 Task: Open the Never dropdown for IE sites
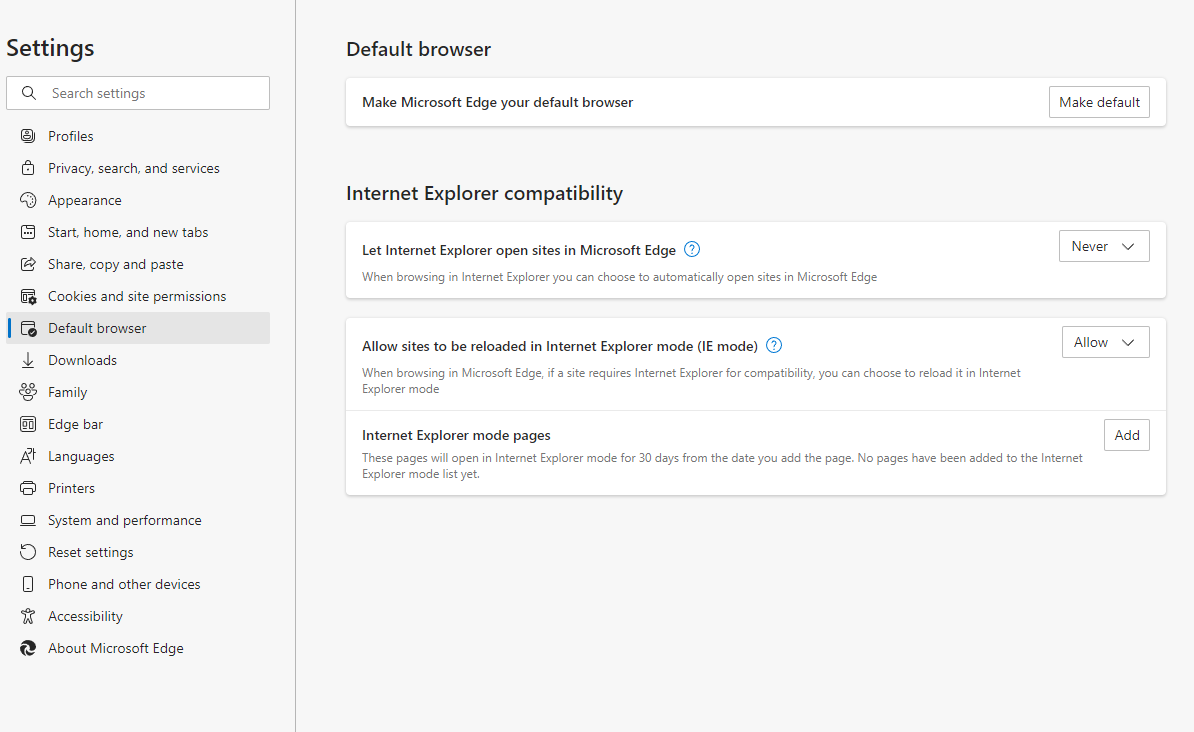tap(1104, 246)
